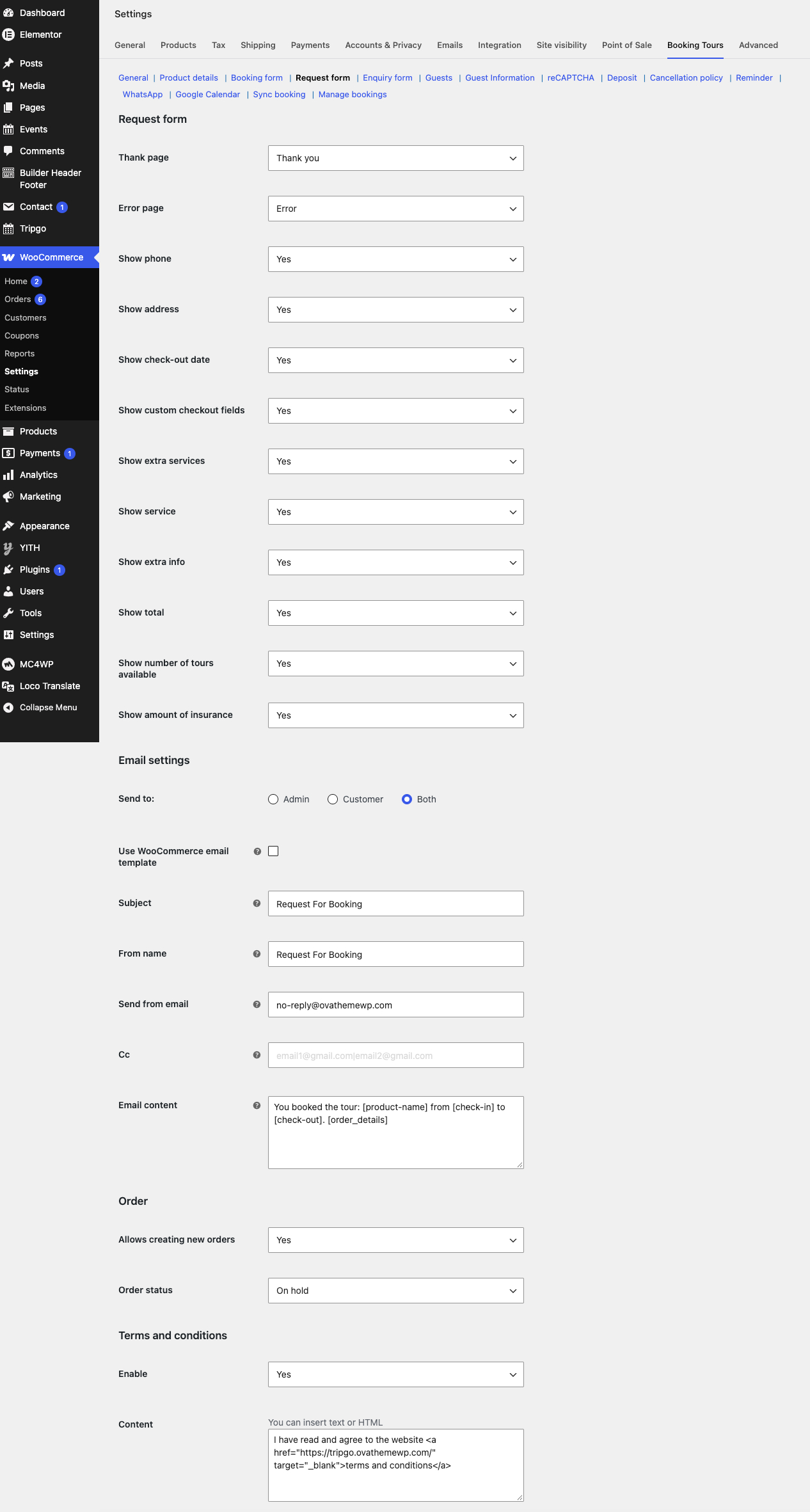This screenshot has width=810, height=1512.
Task: Open the Show extra services dropdown
Action: coord(396,461)
